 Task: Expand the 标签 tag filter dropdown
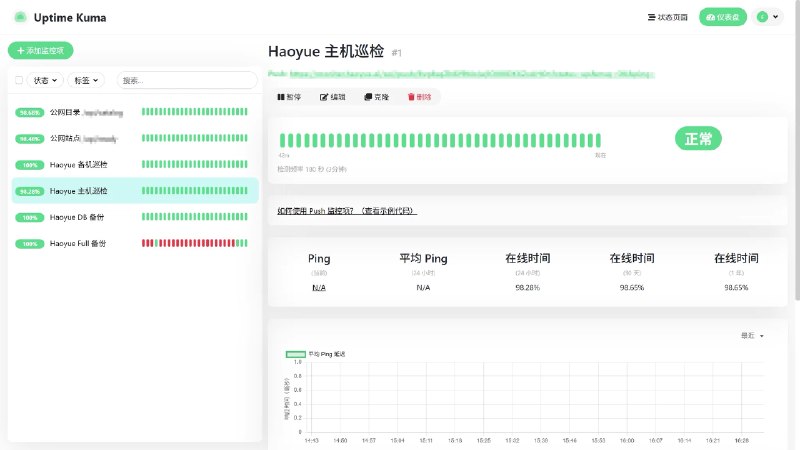86,80
